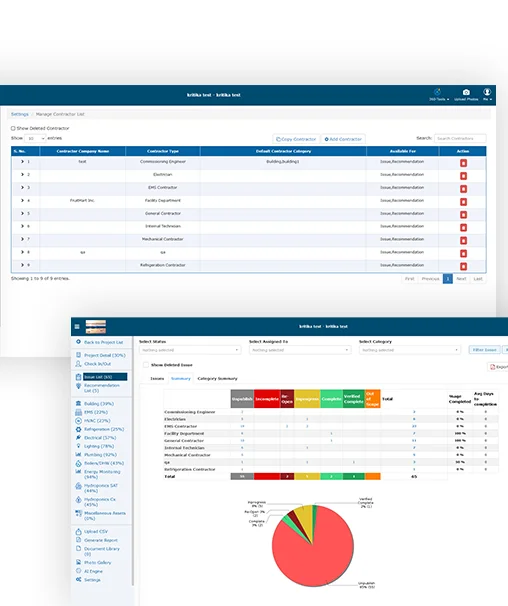Switch to the Summary tab
The image size is (508, 606).
tap(181, 378)
